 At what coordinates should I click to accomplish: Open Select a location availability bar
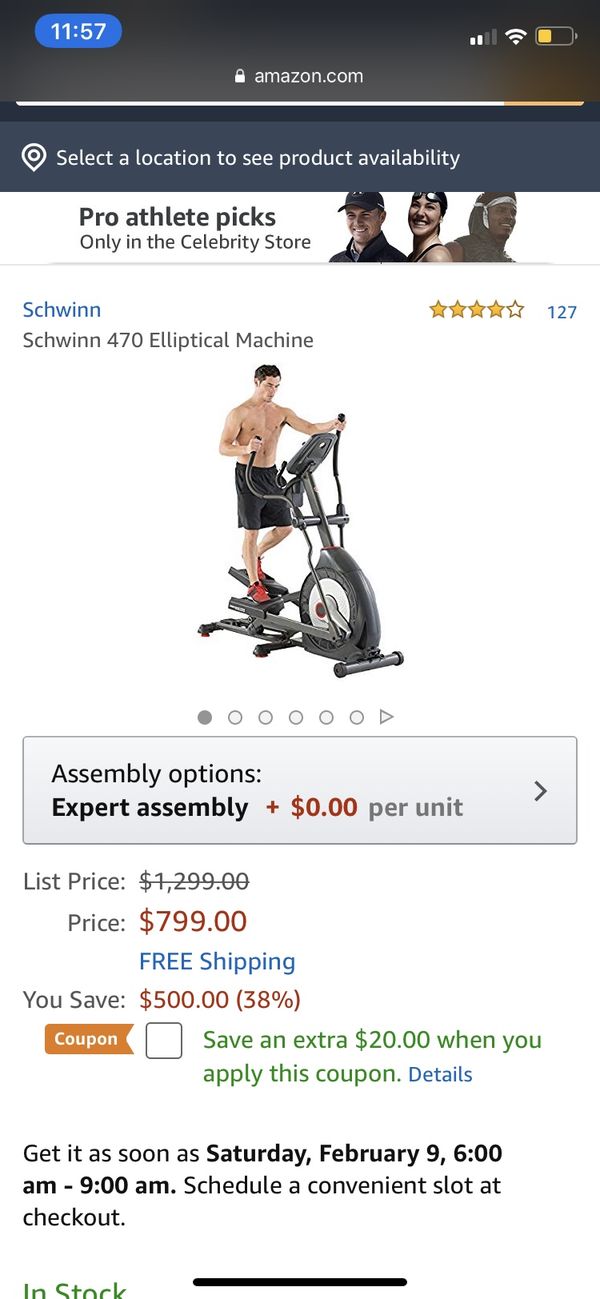tap(300, 158)
